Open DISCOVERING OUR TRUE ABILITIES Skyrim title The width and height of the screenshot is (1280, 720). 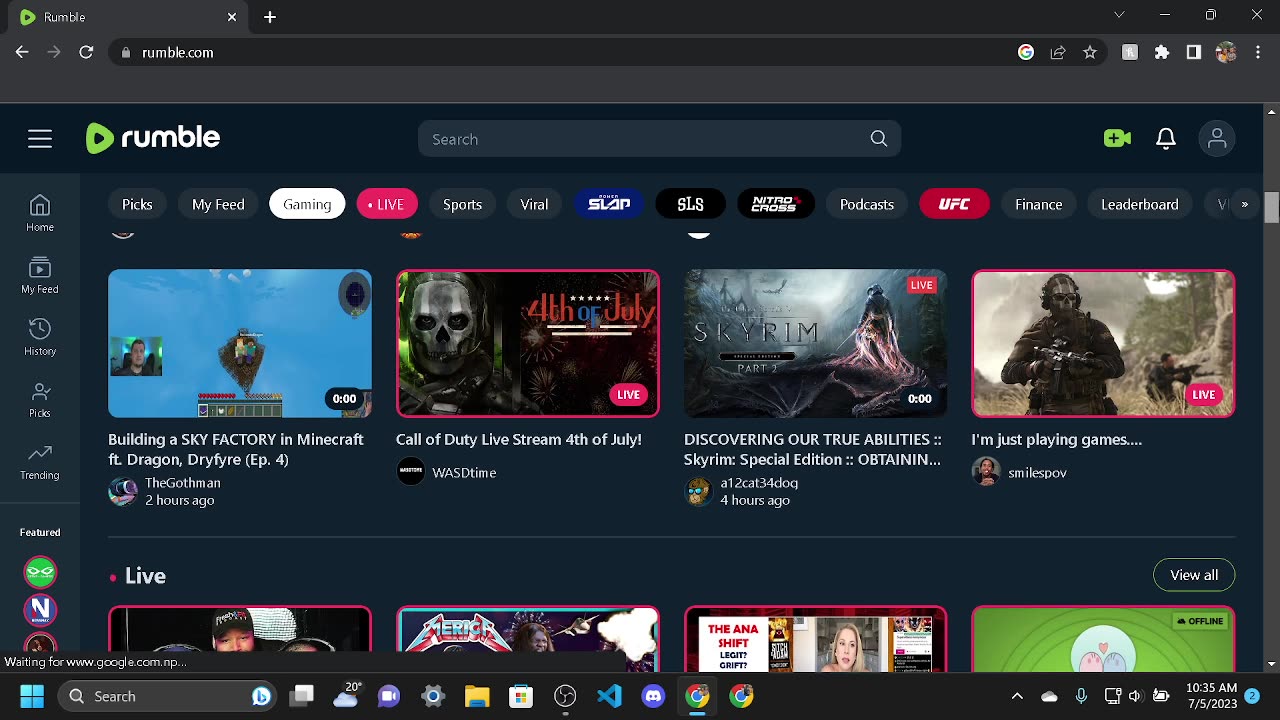tap(812, 449)
